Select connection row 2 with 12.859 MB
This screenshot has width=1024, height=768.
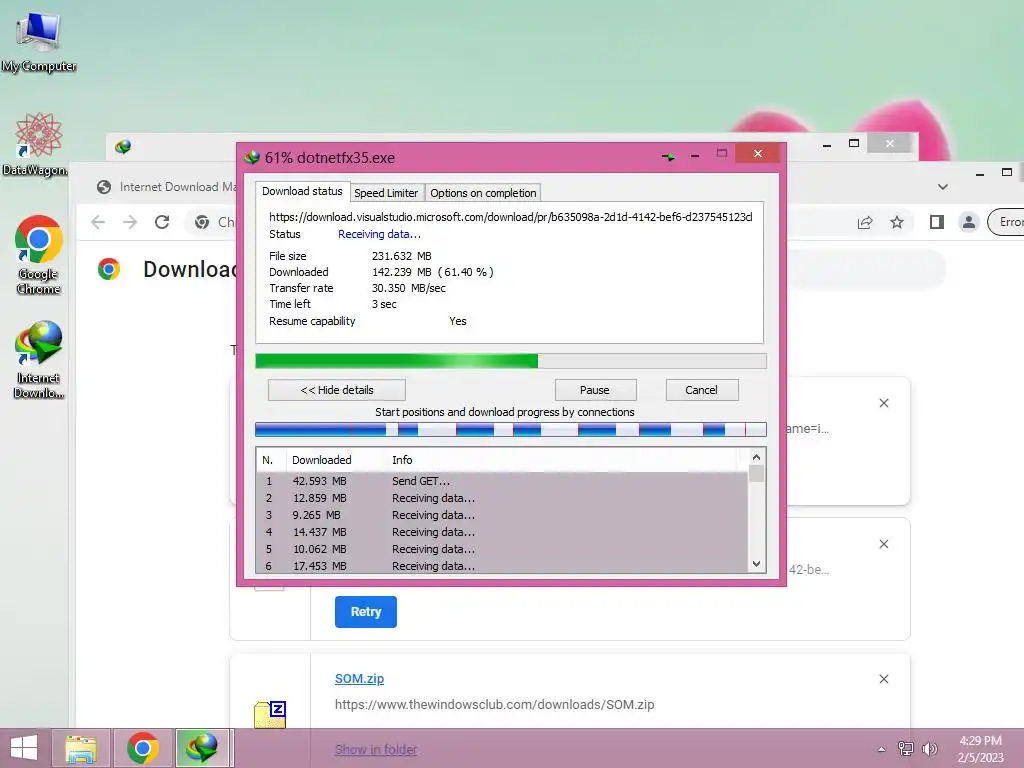point(502,498)
